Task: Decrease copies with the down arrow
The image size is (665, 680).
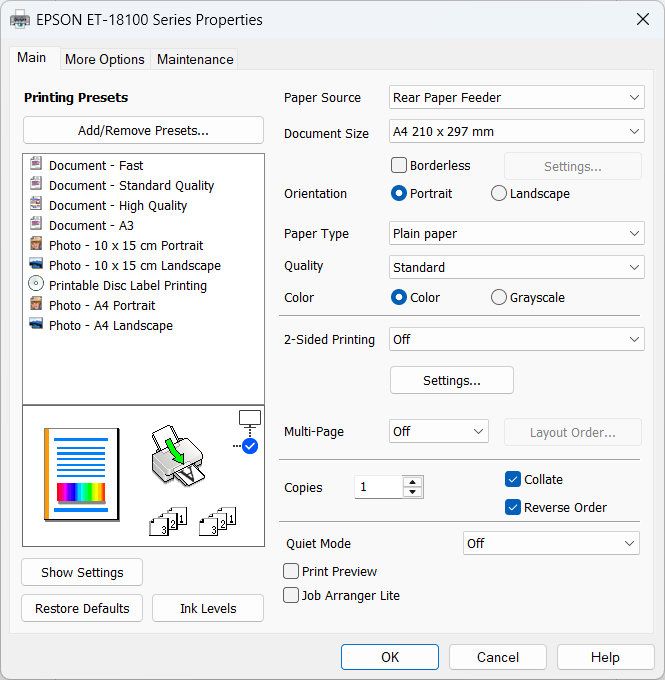Action: tap(413, 492)
